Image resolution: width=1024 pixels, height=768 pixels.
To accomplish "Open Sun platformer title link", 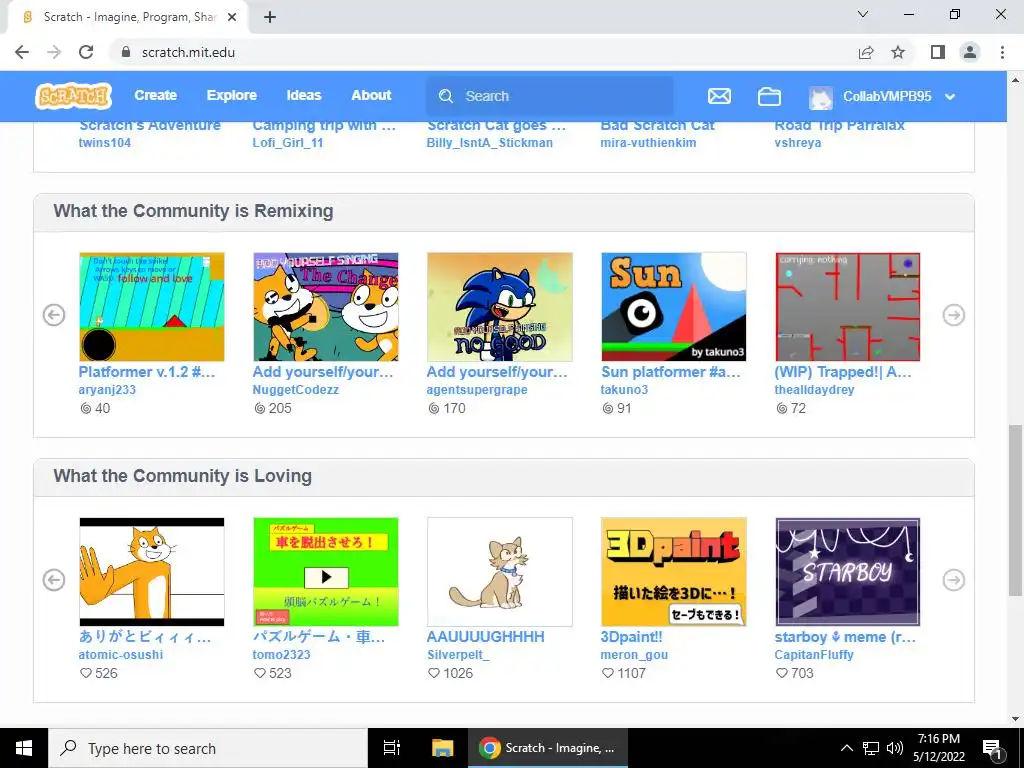I will (671, 372).
